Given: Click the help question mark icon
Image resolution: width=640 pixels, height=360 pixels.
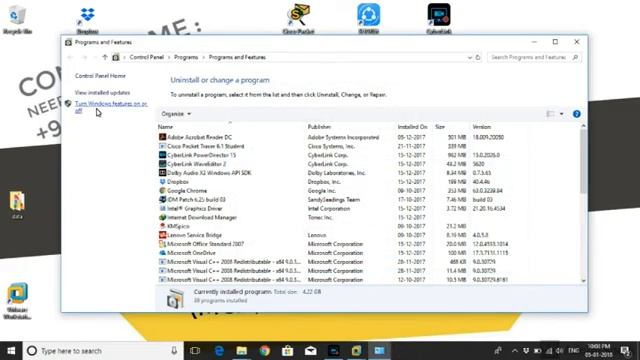Looking at the screenshot, I should [x=576, y=114].
